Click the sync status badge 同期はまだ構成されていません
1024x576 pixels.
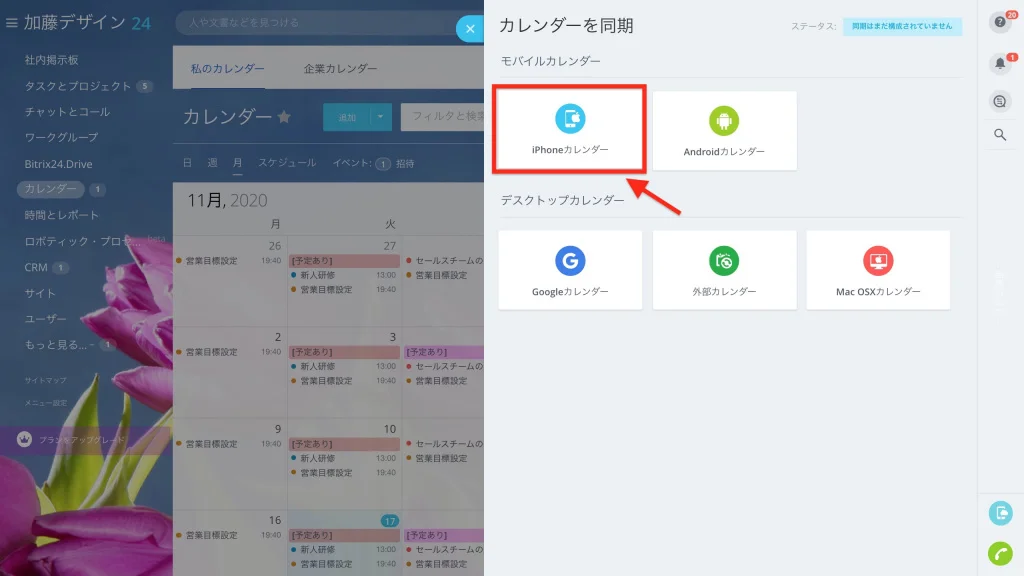coord(902,26)
